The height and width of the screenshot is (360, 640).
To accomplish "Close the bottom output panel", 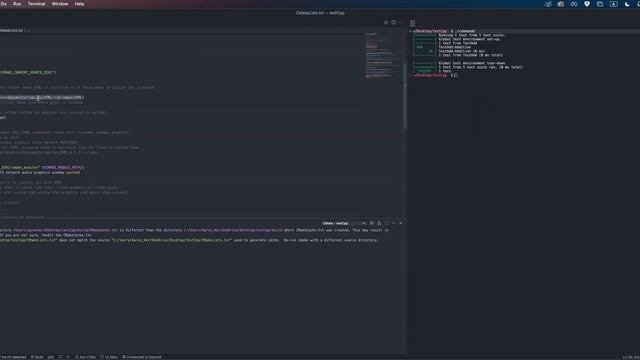I will pyautogui.click(x=401, y=223).
